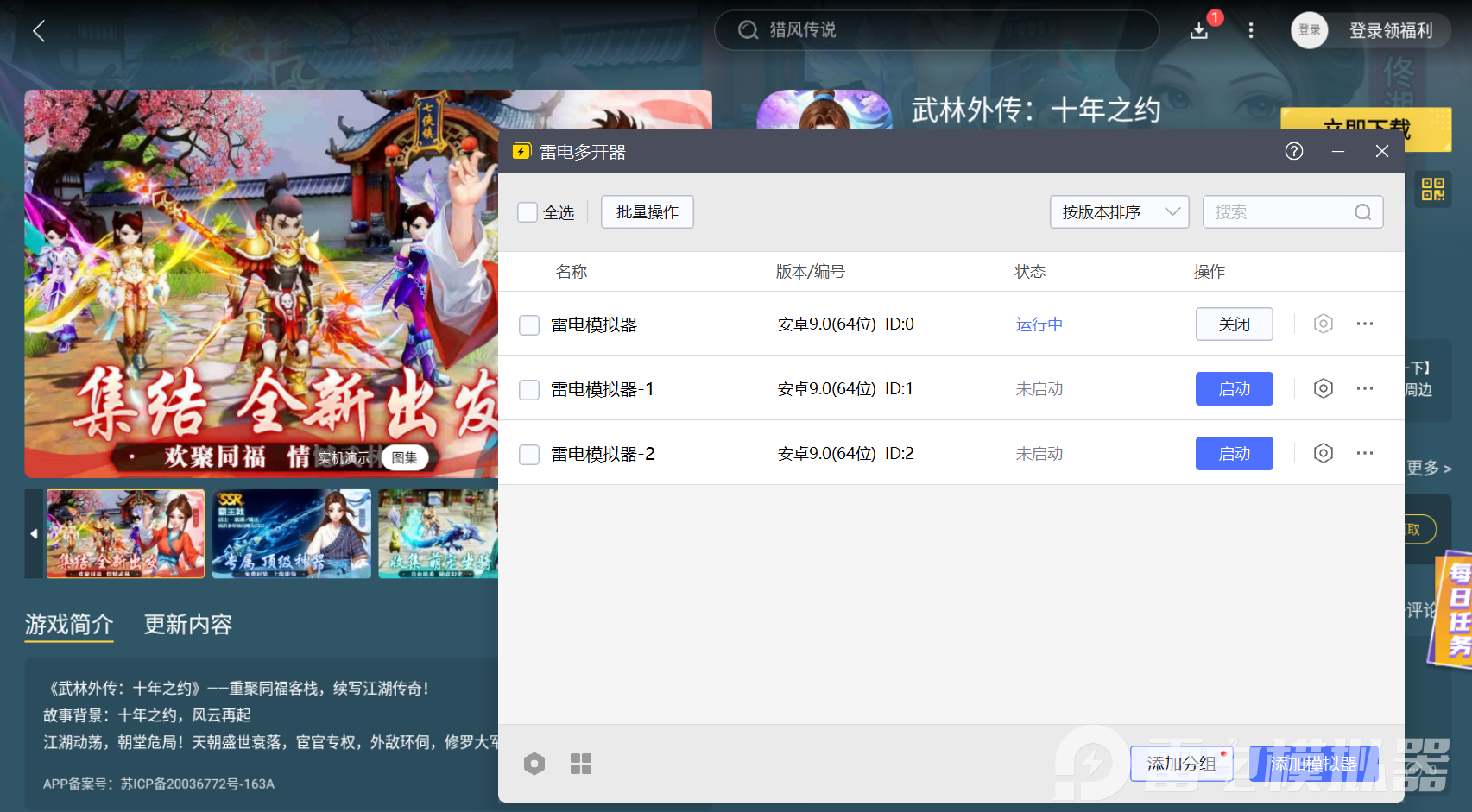Click the previous screenshots arrow
Viewport: 1472px width, 812px height.
pos(34,534)
